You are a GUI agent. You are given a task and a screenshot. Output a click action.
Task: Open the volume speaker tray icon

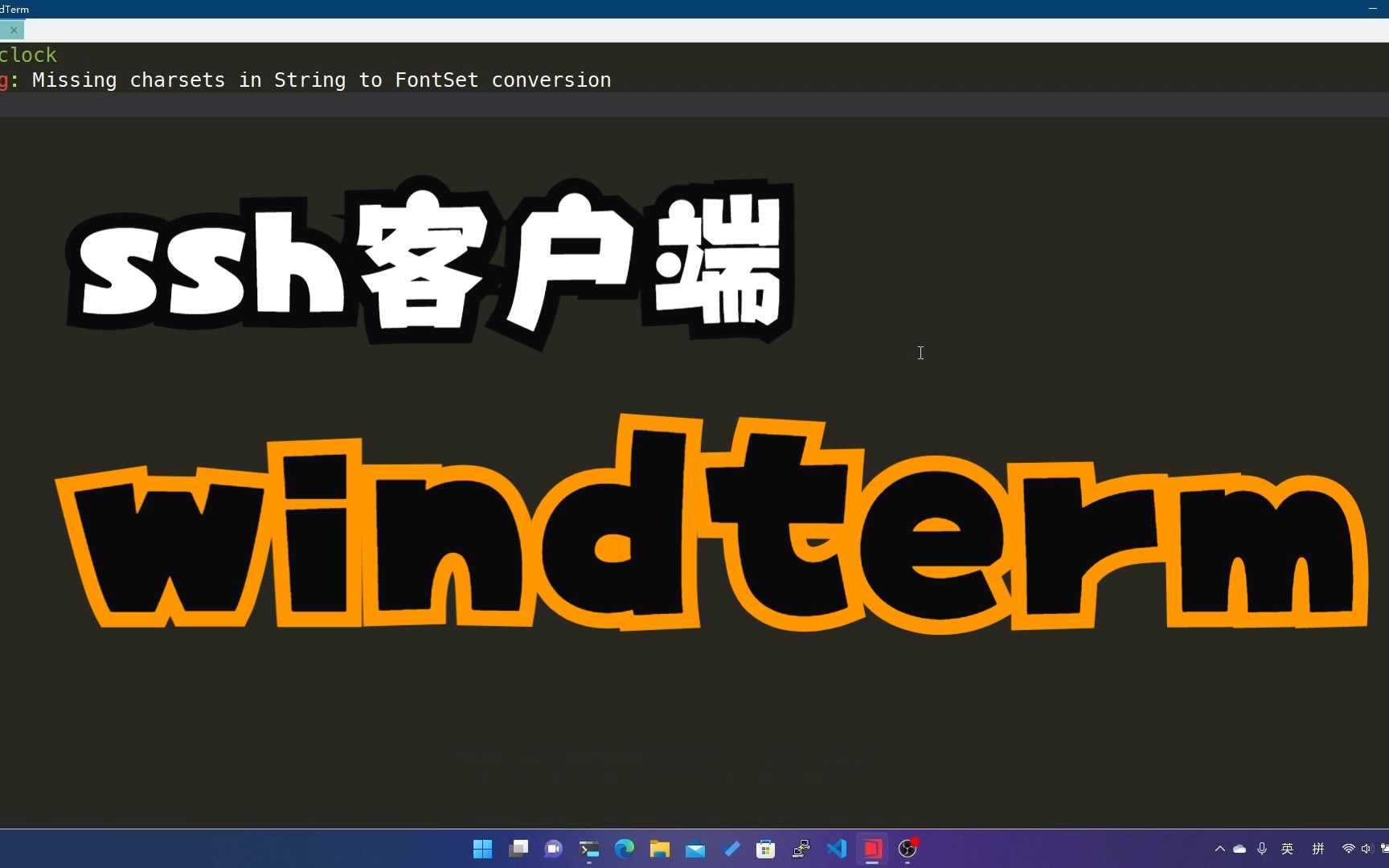[x=1366, y=849]
